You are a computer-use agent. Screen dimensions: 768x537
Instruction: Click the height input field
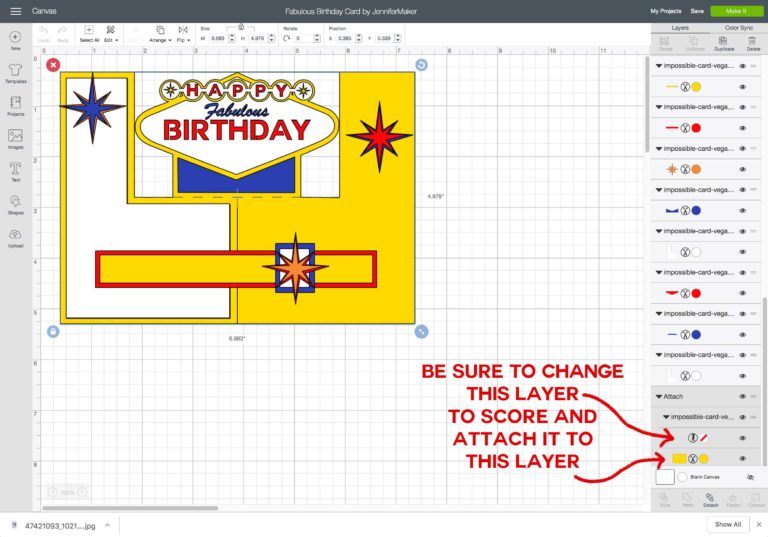[257, 38]
